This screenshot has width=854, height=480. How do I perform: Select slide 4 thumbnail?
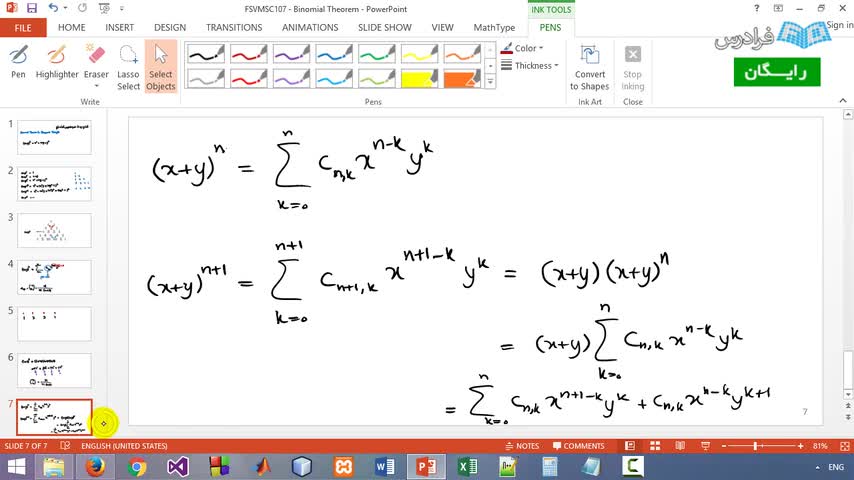point(54,277)
